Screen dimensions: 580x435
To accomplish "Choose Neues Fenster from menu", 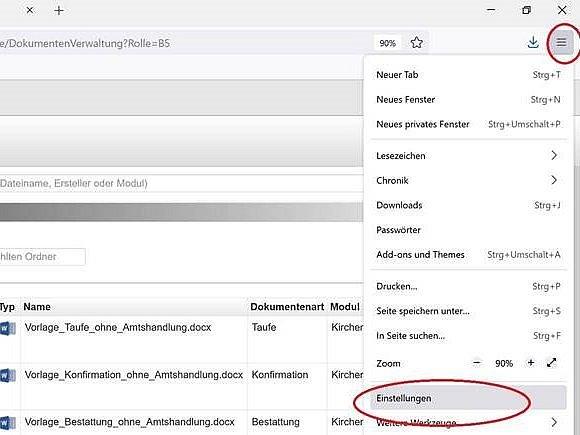I will click(468, 100).
